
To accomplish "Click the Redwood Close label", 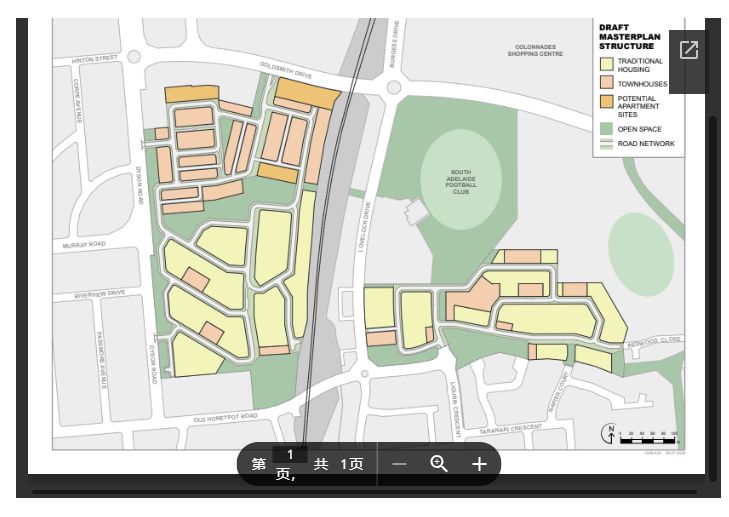I will (654, 342).
